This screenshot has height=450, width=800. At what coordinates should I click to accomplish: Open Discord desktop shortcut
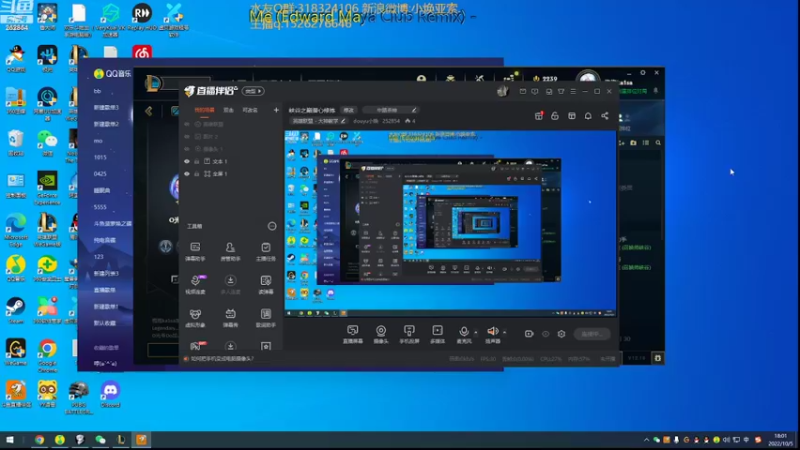click(110, 394)
